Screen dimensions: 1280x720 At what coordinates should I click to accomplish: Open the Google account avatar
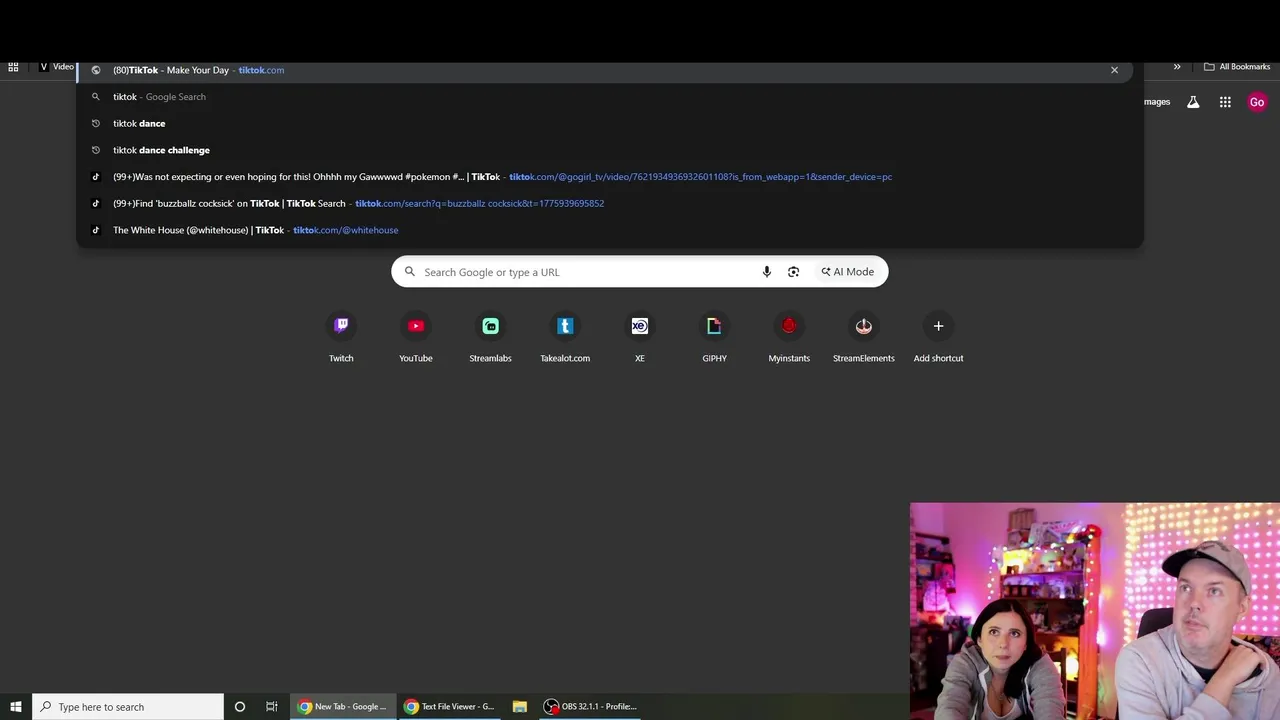[x=1257, y=102]
